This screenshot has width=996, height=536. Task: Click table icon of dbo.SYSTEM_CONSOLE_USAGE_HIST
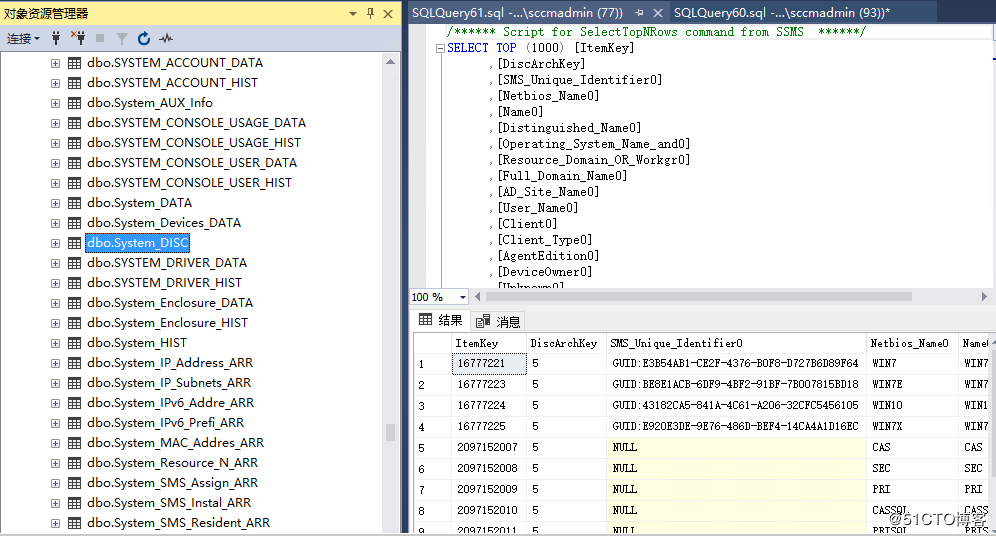click(x=74, y=143)
